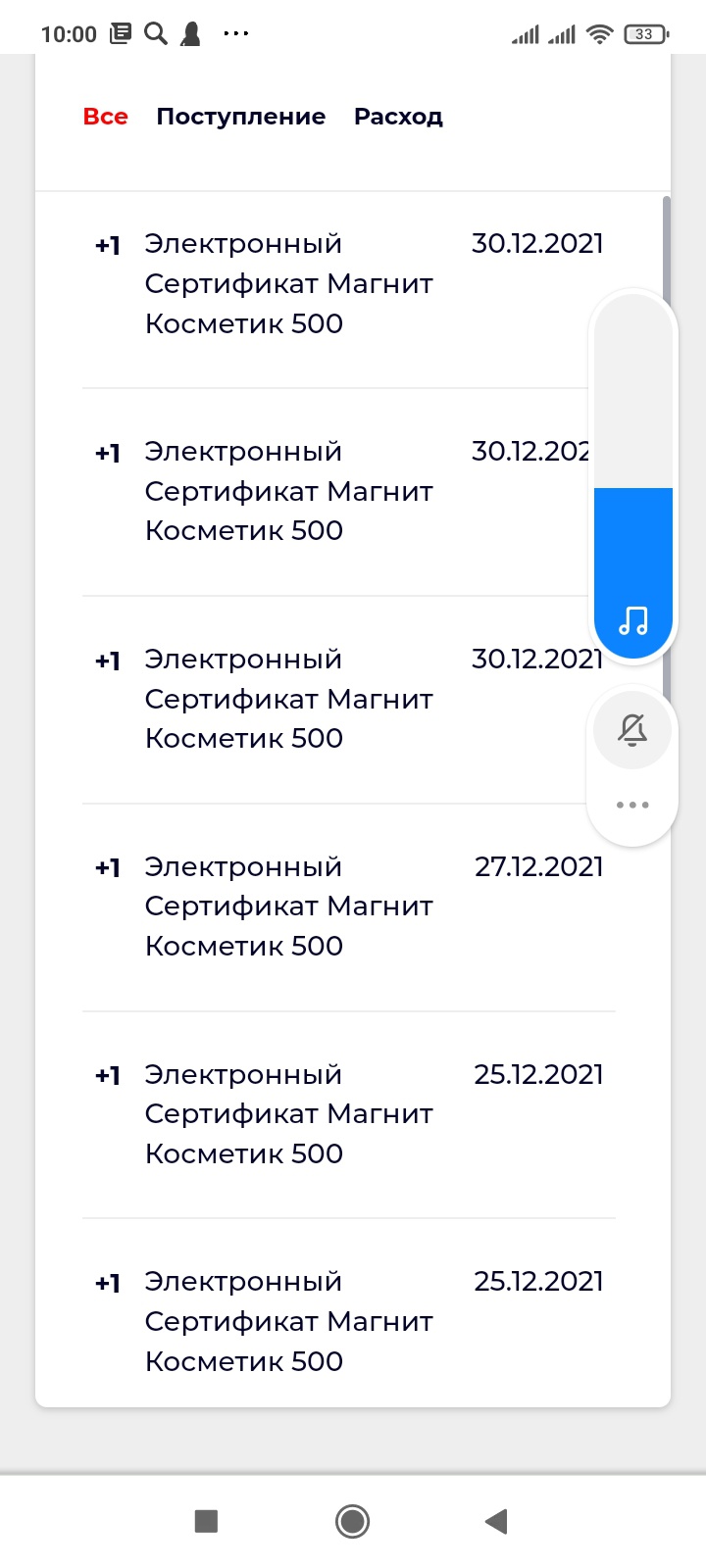Image resolution: width=706 pixels, height=1568 pixels.
Task: Tap the Wi-Fi status icon
Action: click(x=598, y=34)
